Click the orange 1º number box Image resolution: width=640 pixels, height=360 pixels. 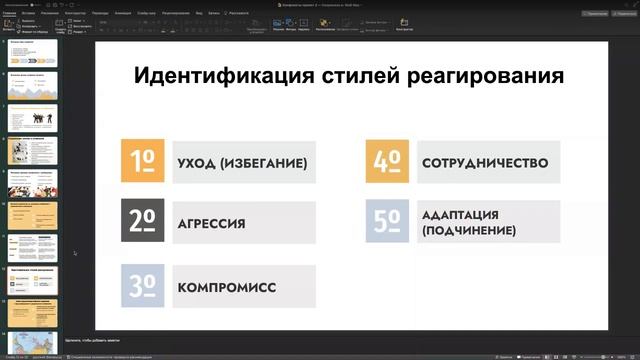(143, 160)
